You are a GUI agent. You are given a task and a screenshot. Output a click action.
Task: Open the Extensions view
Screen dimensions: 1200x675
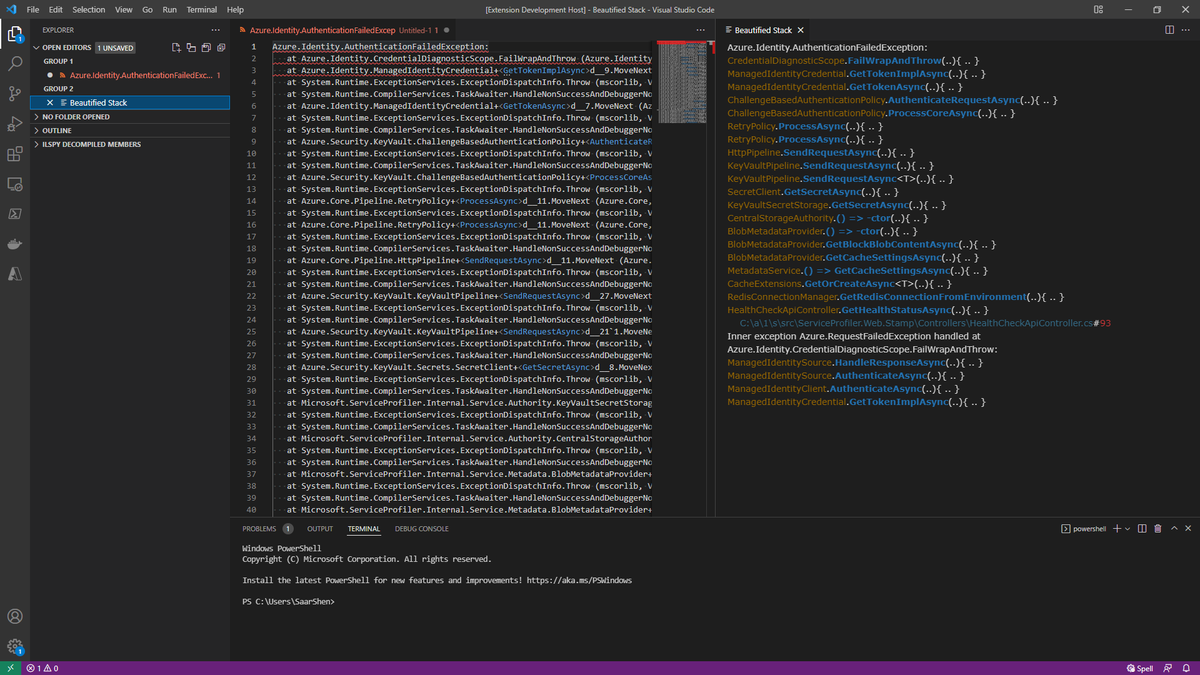(x=15, y=154)
